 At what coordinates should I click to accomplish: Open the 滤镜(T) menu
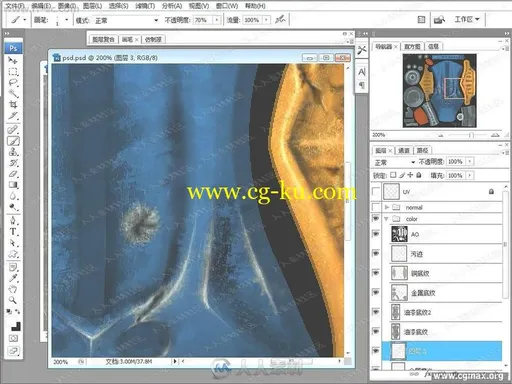tap(145, 6)
